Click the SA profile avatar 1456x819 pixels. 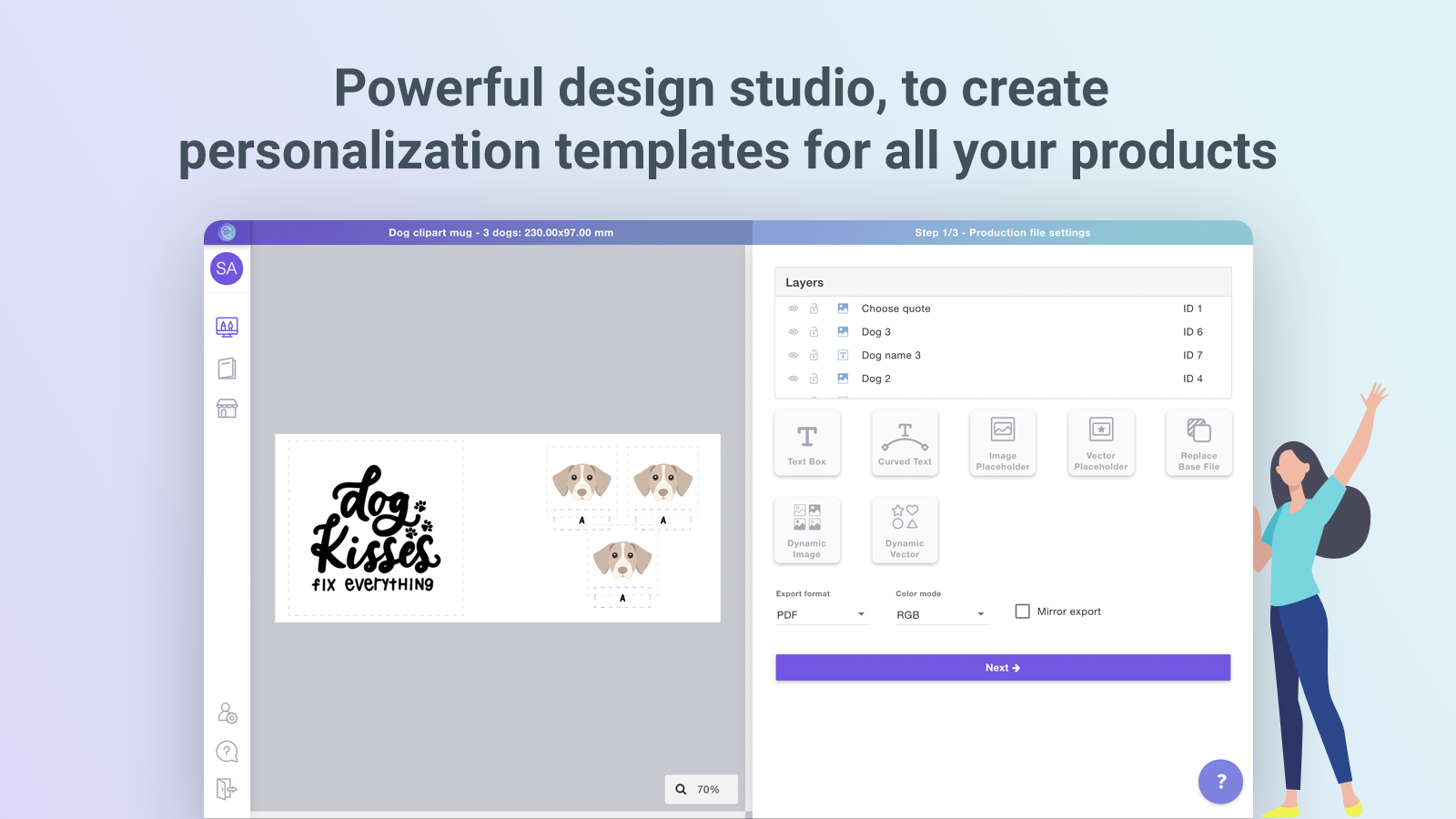coord(226,268)
